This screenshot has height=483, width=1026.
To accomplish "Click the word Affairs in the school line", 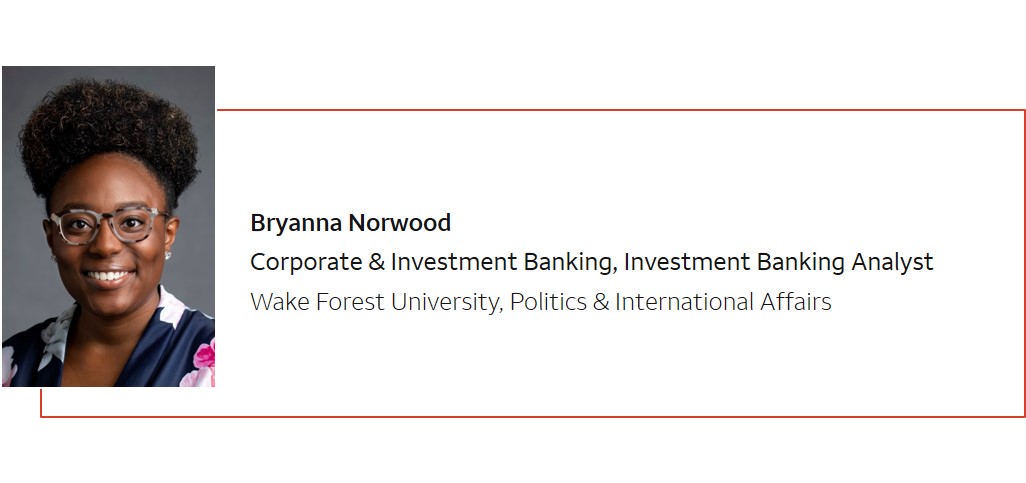I will point(796,302).
